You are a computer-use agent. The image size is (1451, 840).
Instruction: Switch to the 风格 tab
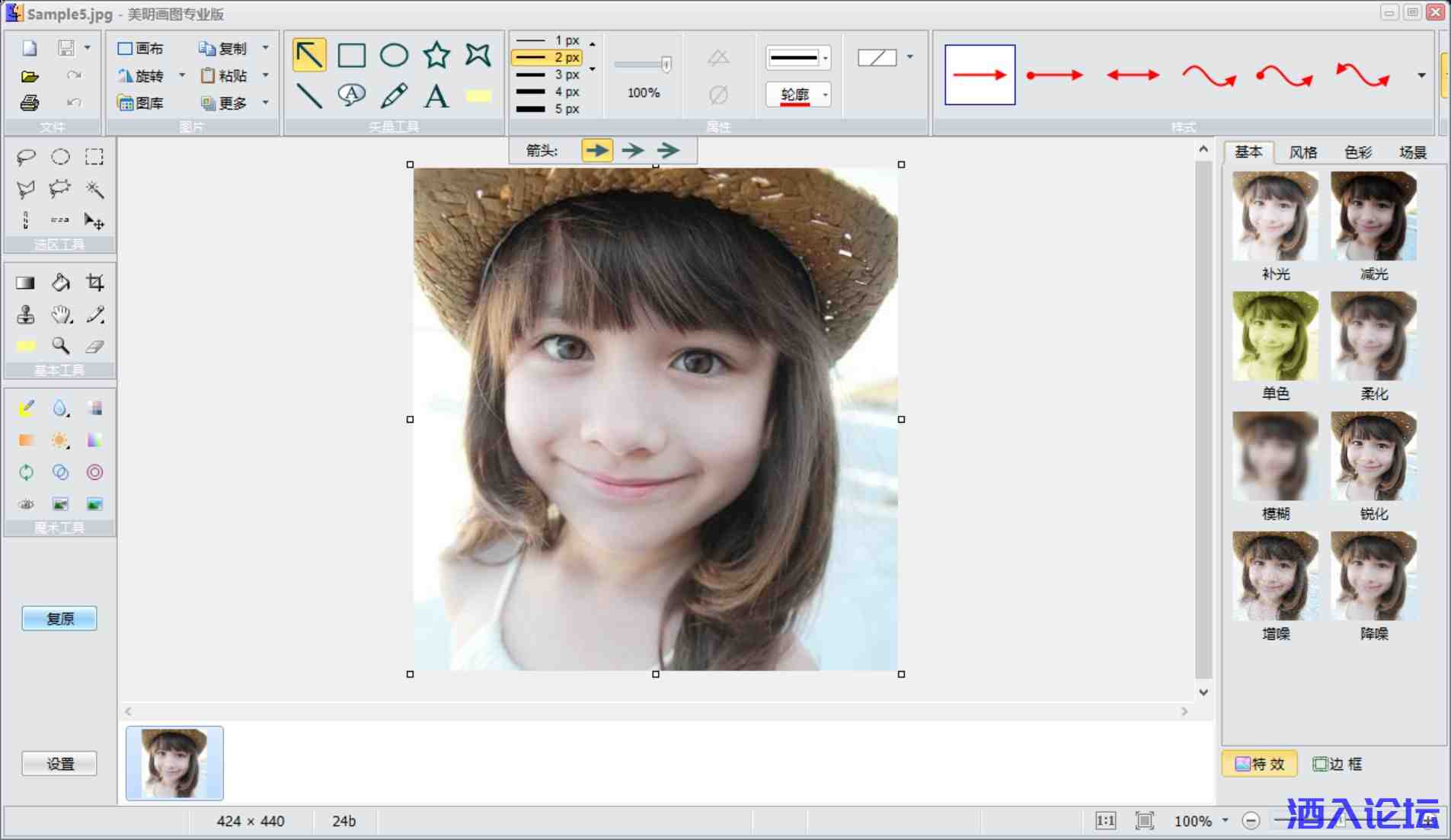coord(1302,152)
